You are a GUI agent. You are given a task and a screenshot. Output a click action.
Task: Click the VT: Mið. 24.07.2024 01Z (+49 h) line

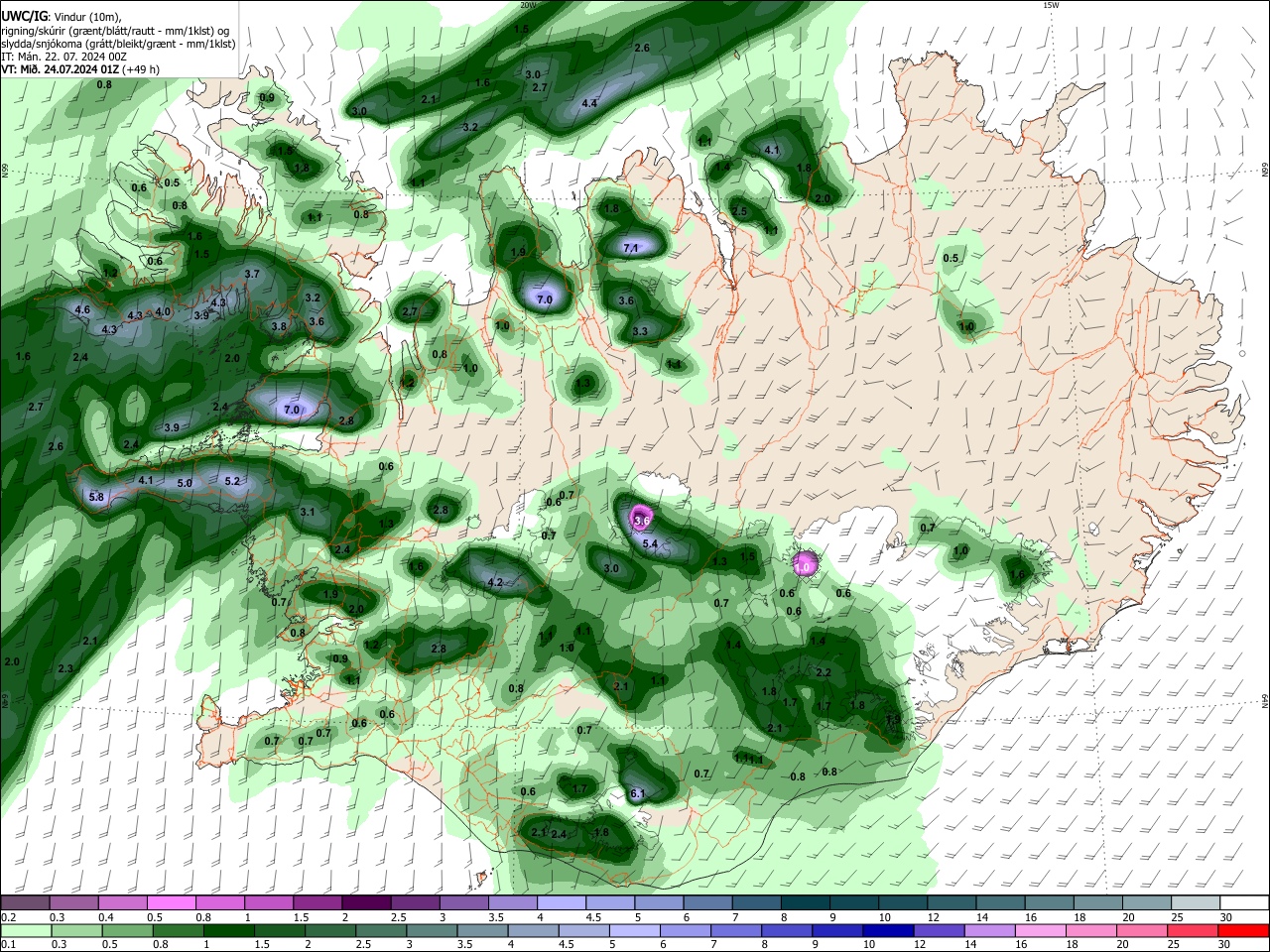[x=80, y=69]
